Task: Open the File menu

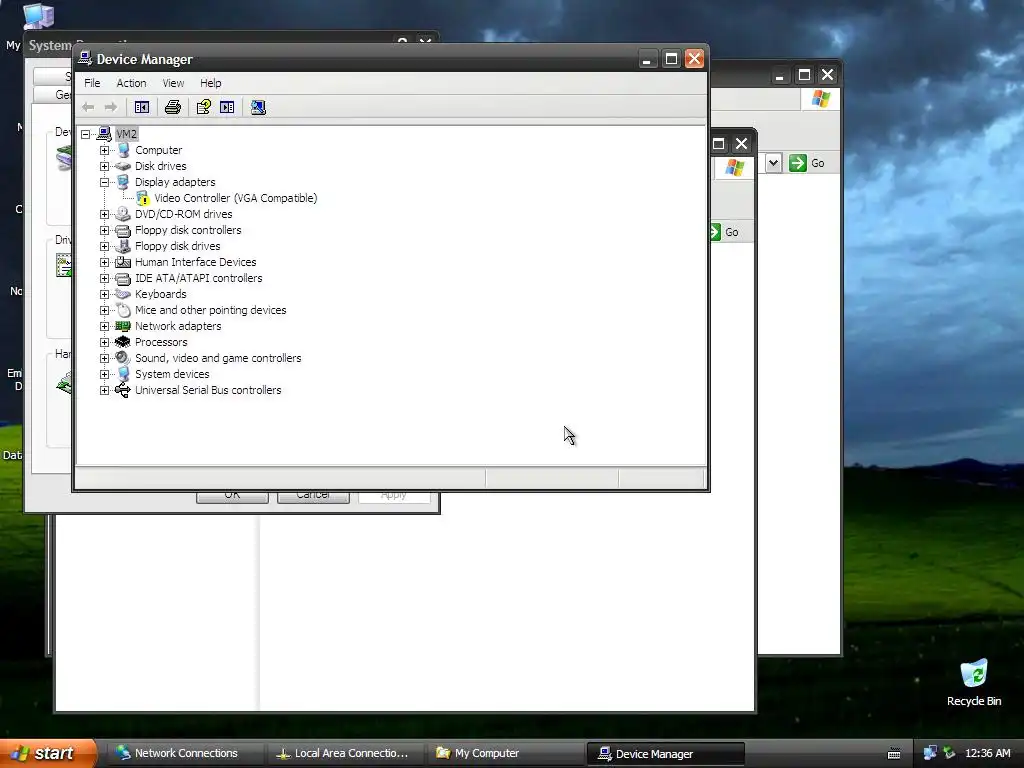Action: pyautogui.click(x=92, y=83)
